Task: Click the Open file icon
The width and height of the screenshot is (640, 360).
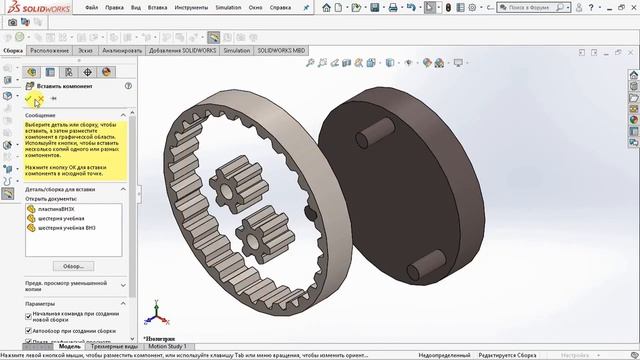Action: [356, 7]
